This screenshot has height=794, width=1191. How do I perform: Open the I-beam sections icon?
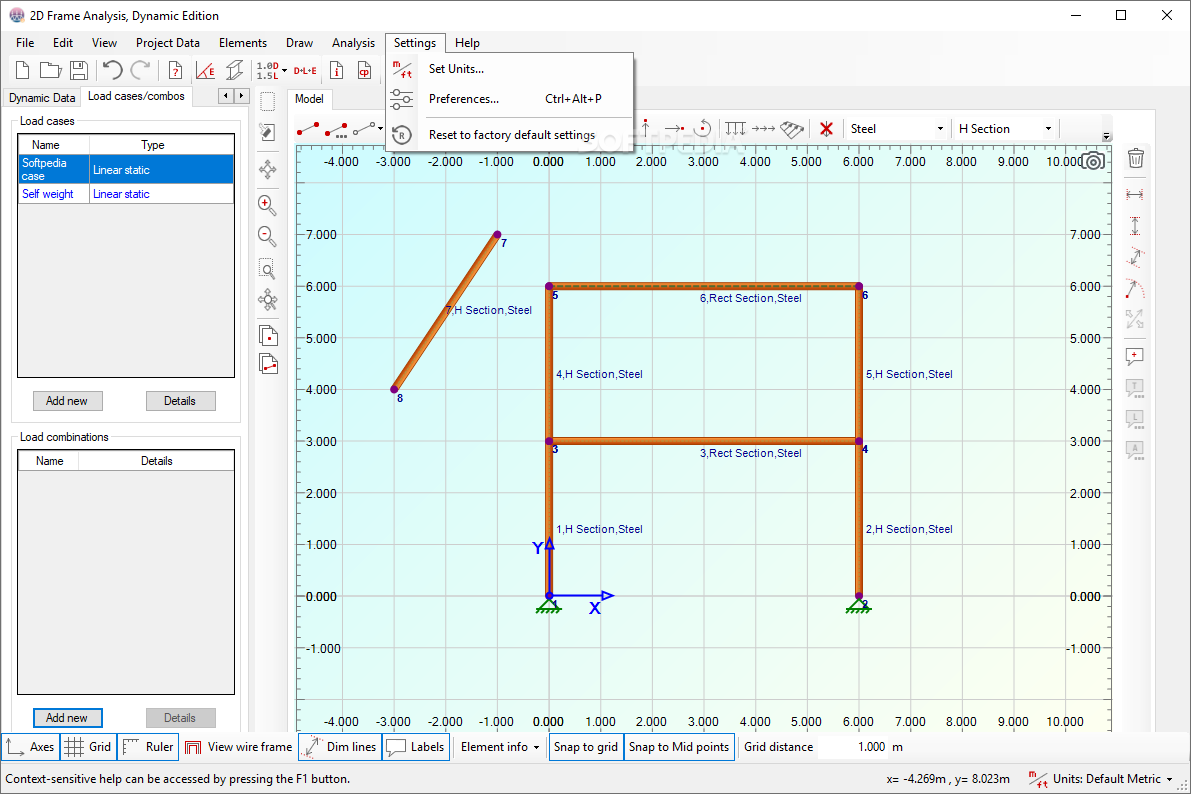(235, 71)
